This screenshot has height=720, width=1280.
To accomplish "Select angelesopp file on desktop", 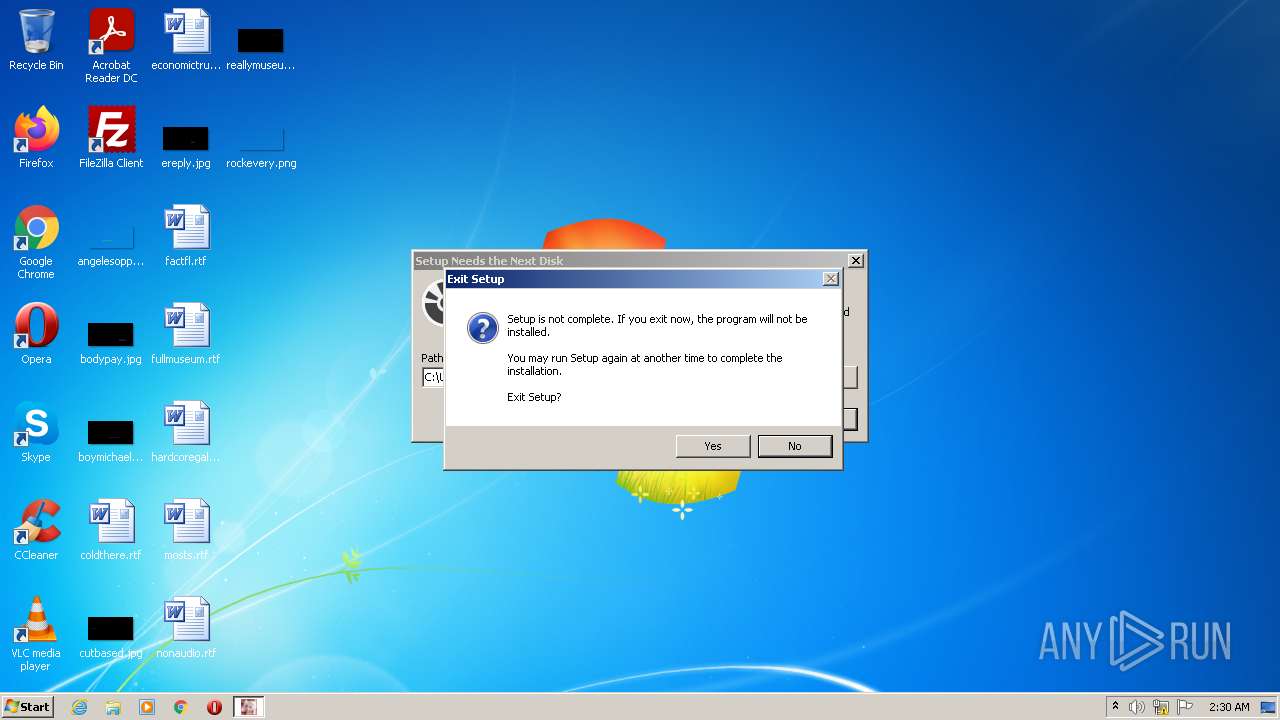I will pos(111,246).
